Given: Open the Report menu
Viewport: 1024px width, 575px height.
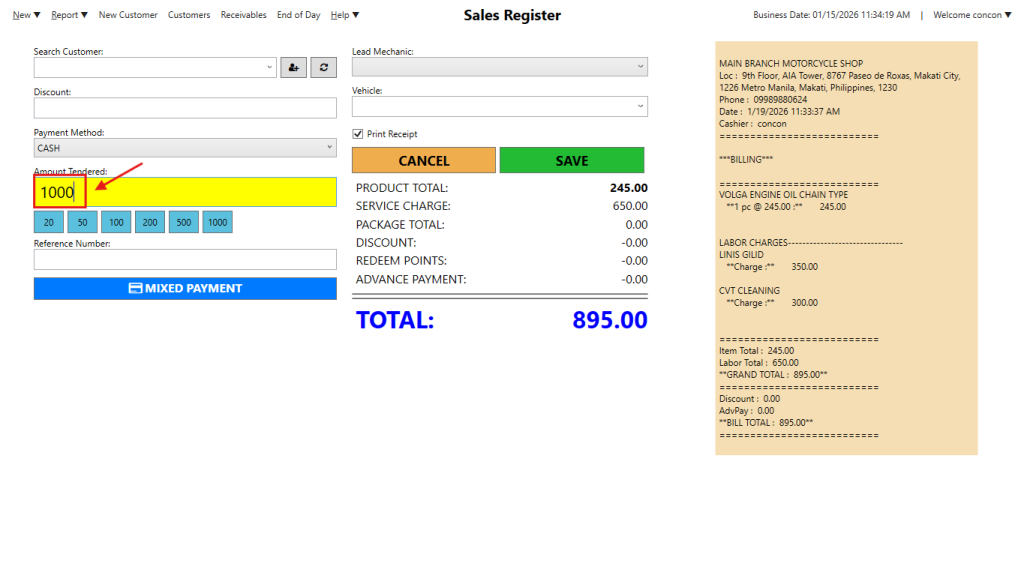Looking at the screenshot, I should click(69, 15).
